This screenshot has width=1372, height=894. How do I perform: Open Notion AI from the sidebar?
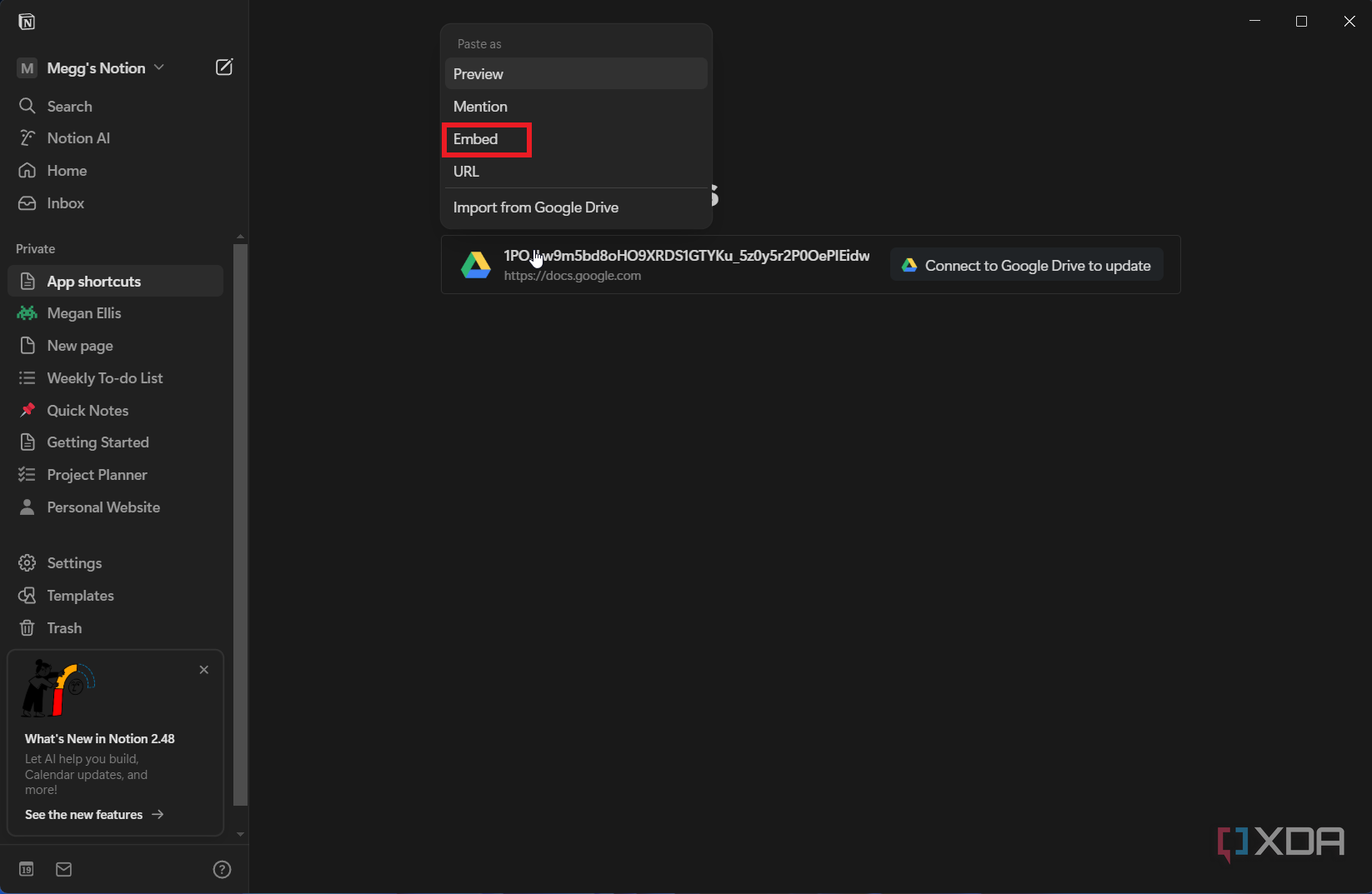coord(116,138)
